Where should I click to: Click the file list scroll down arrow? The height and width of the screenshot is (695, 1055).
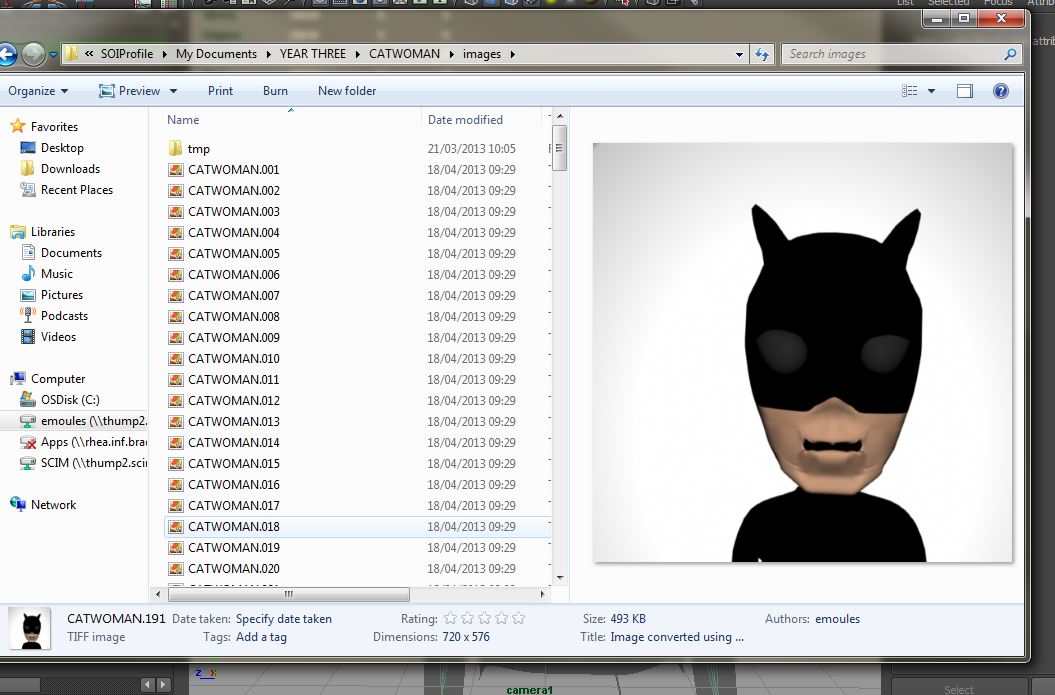pos(560,578)
